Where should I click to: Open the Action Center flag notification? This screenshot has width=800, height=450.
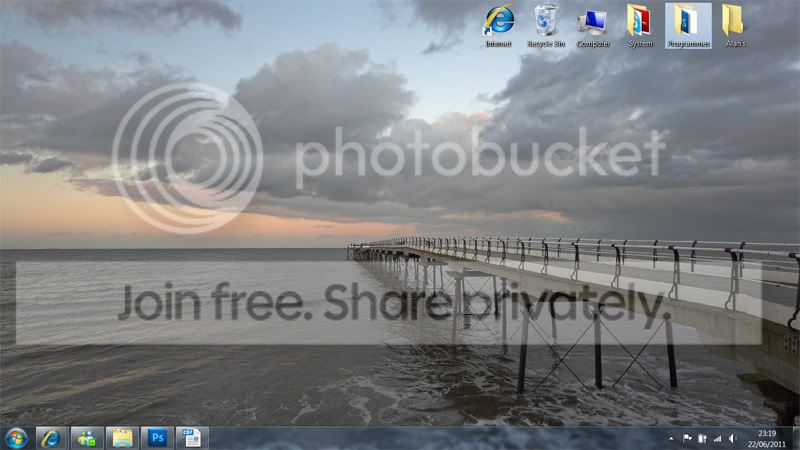(x=687, y=439)
